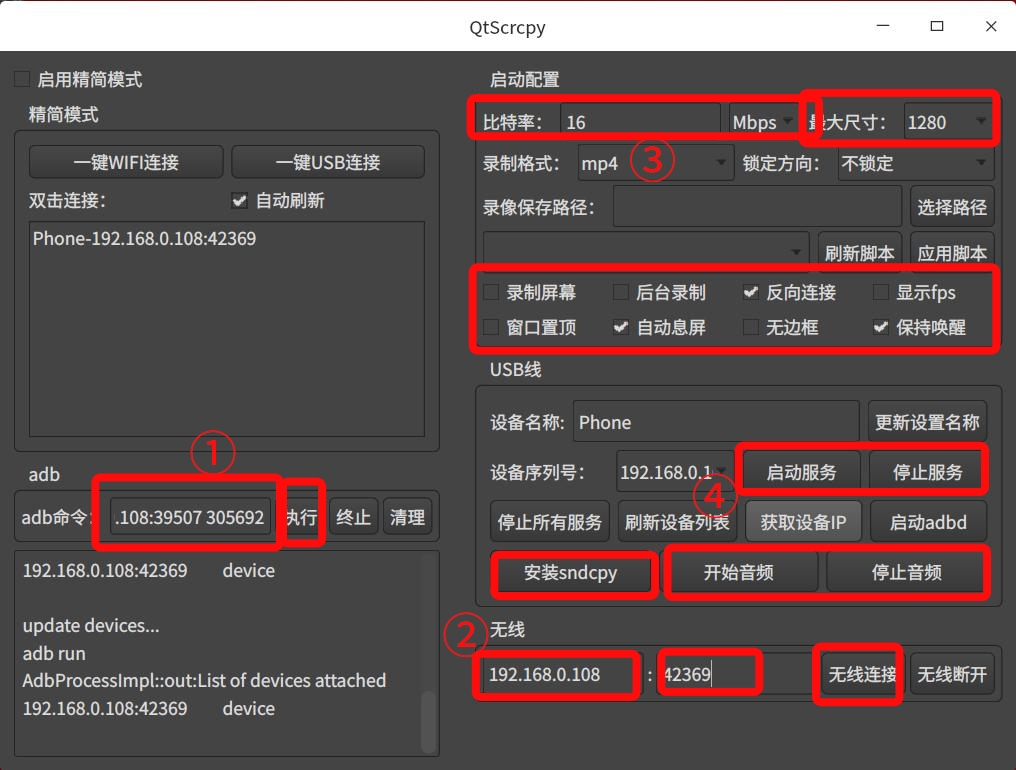Viewport: 1016px width, 770px height.
Task: Click the 安装sndcpy button
Action: click(x=574, y=571)
